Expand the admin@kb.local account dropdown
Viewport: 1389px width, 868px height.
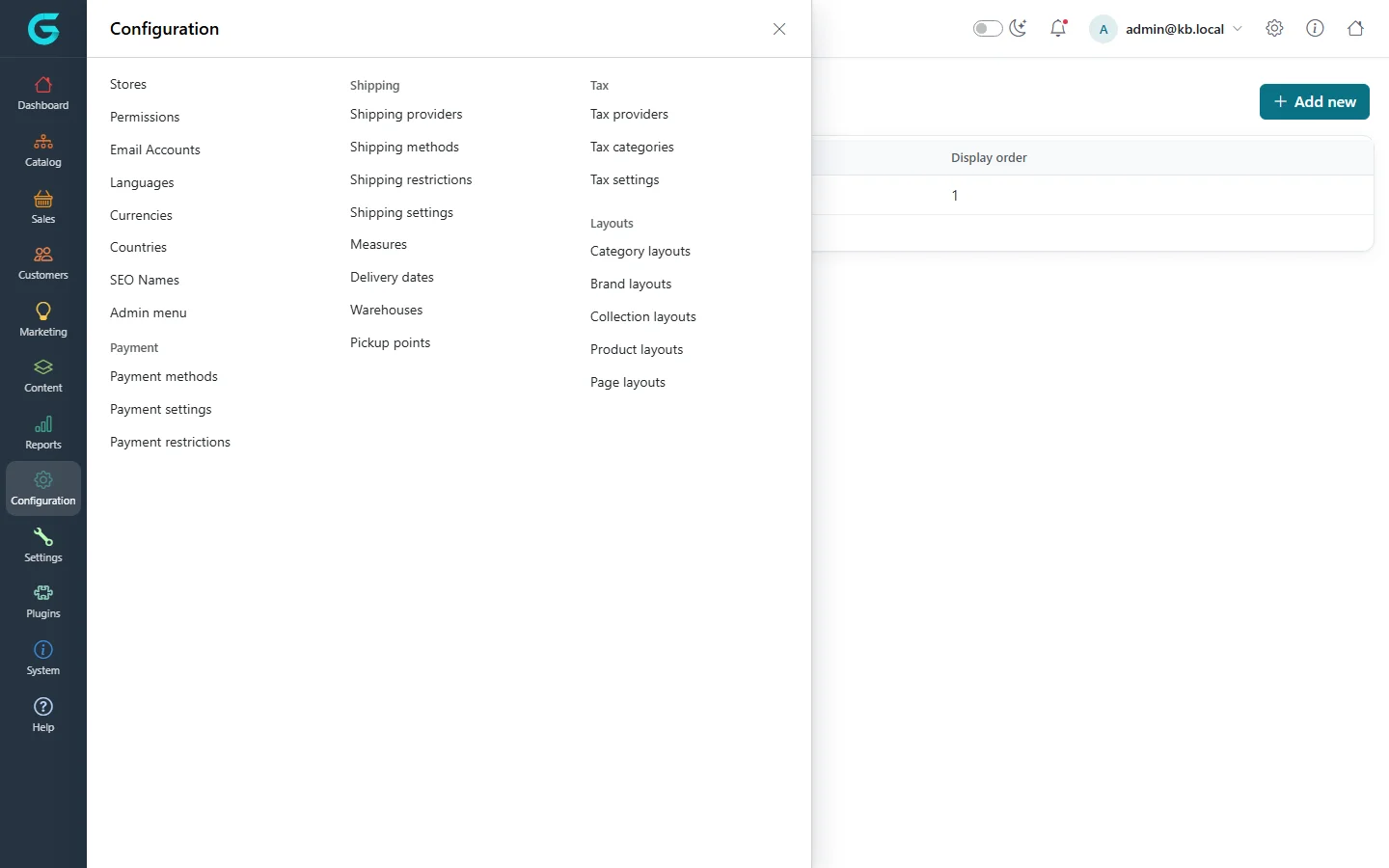[1166, 29]
